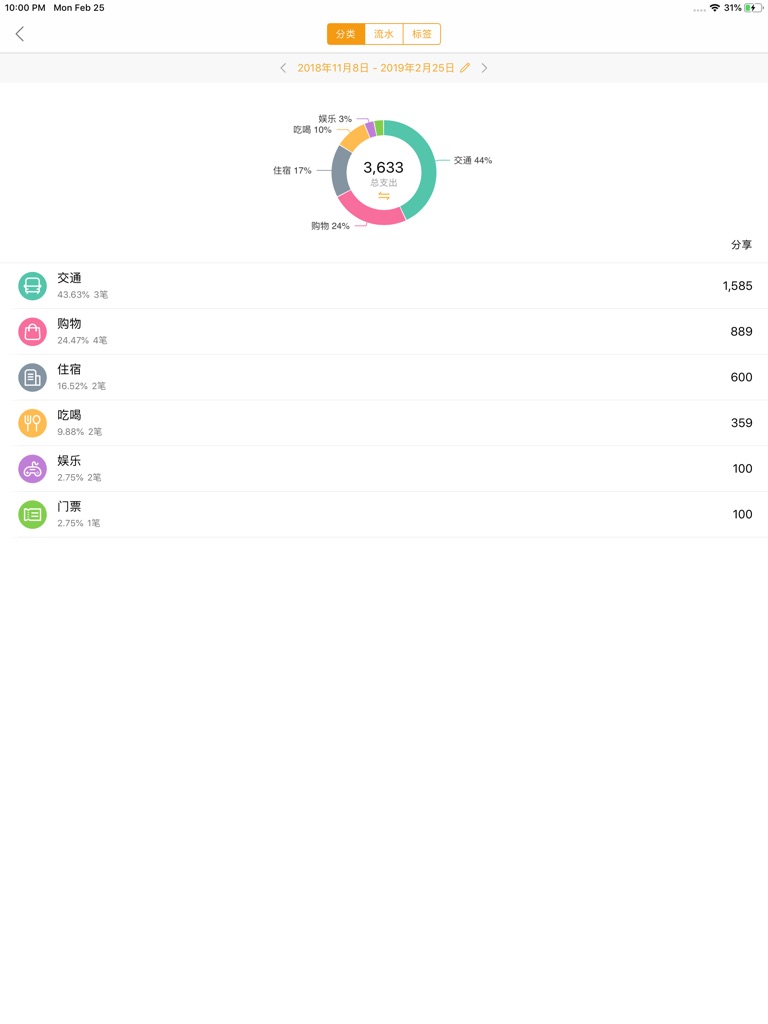Click the pink 购物 donut chart segment
Image resolution: width=768 pixels, height=1024 pixels.
coord(368,211)
